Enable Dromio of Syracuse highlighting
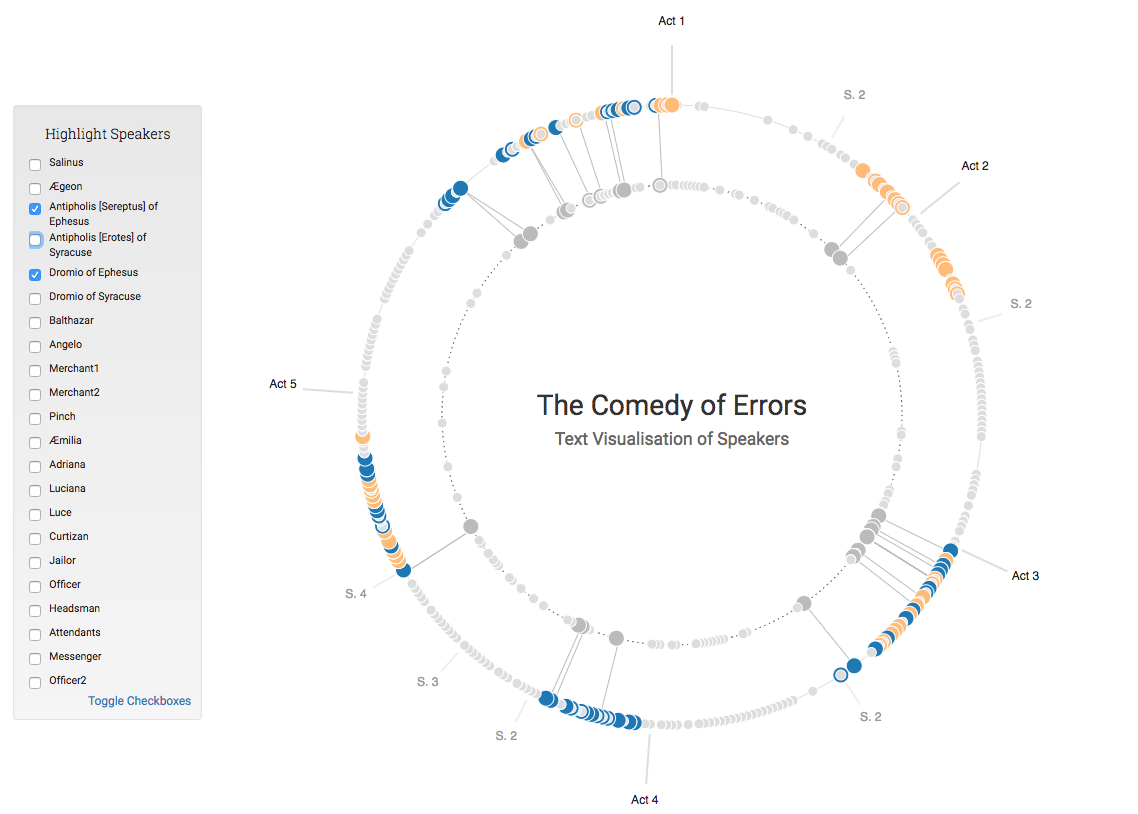Screen dimensions: 1138x814 34,298
